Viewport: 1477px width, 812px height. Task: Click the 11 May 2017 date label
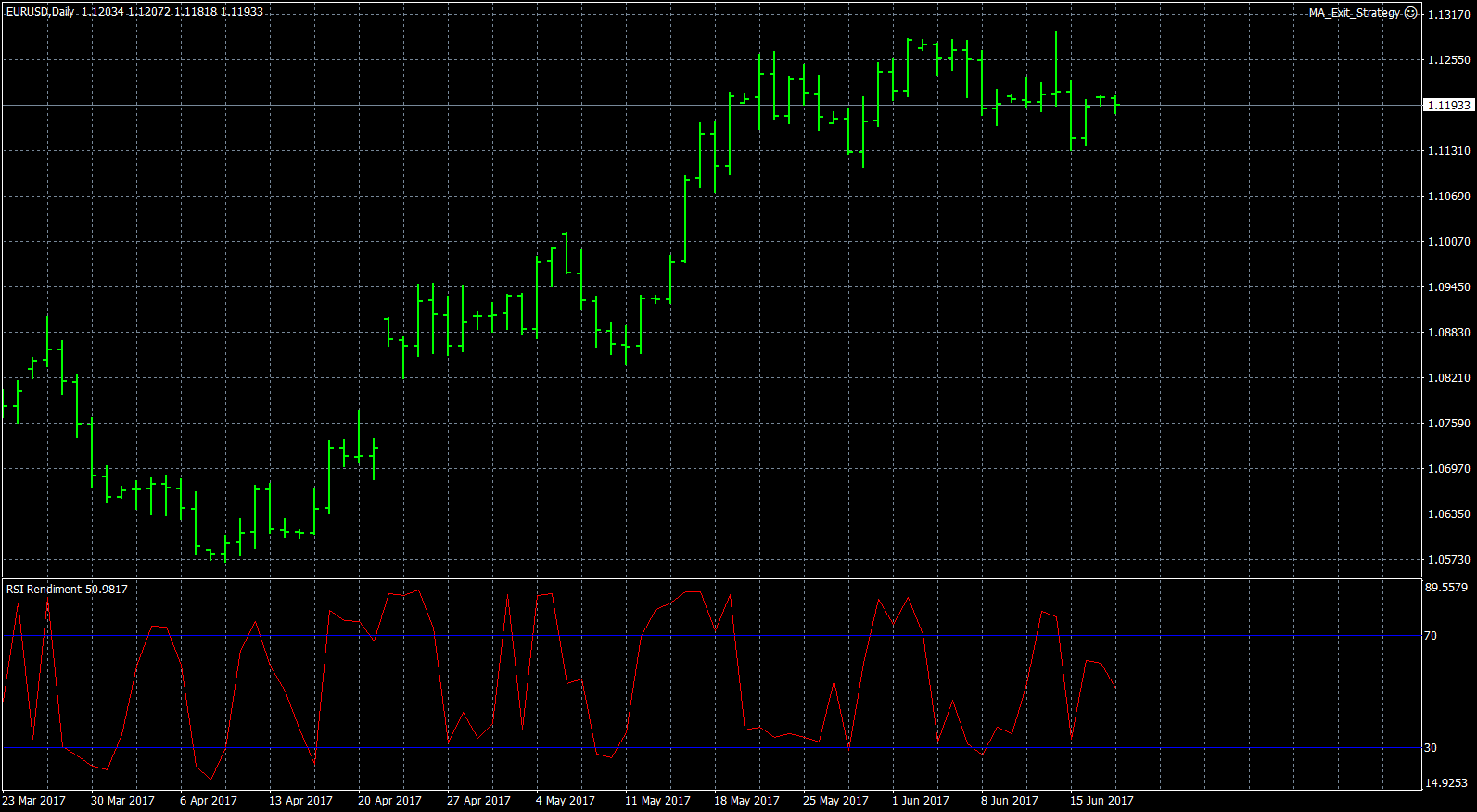[657, 801]
